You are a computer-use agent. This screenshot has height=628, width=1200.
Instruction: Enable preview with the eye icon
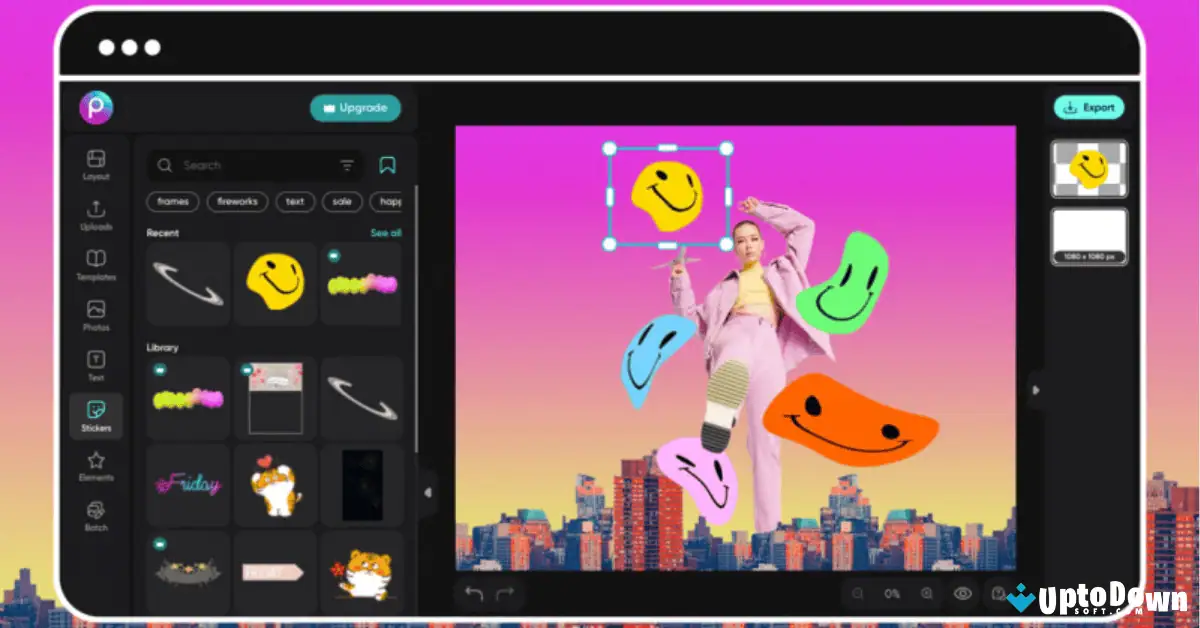point(963,593)
